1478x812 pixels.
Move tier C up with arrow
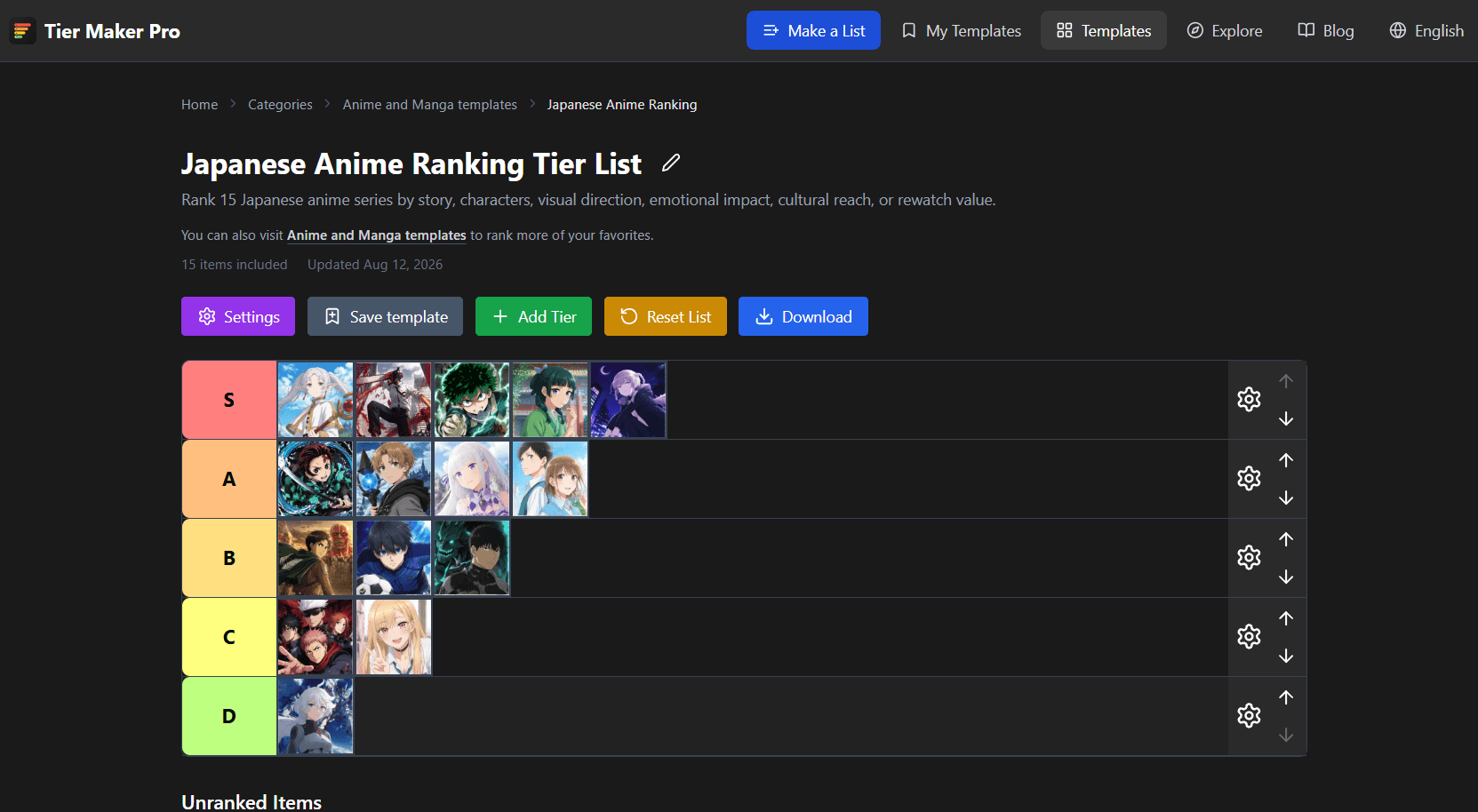tap(1286, 618)
